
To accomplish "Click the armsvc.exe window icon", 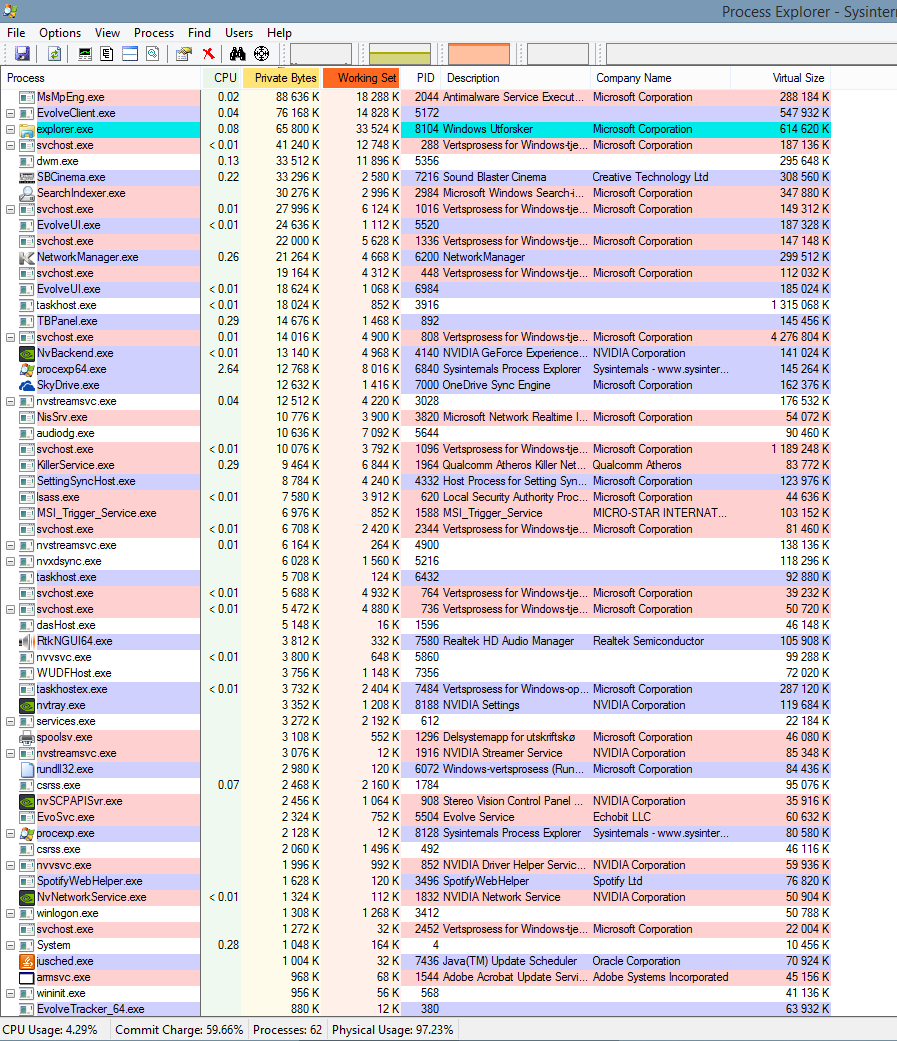I will (27, 977).
